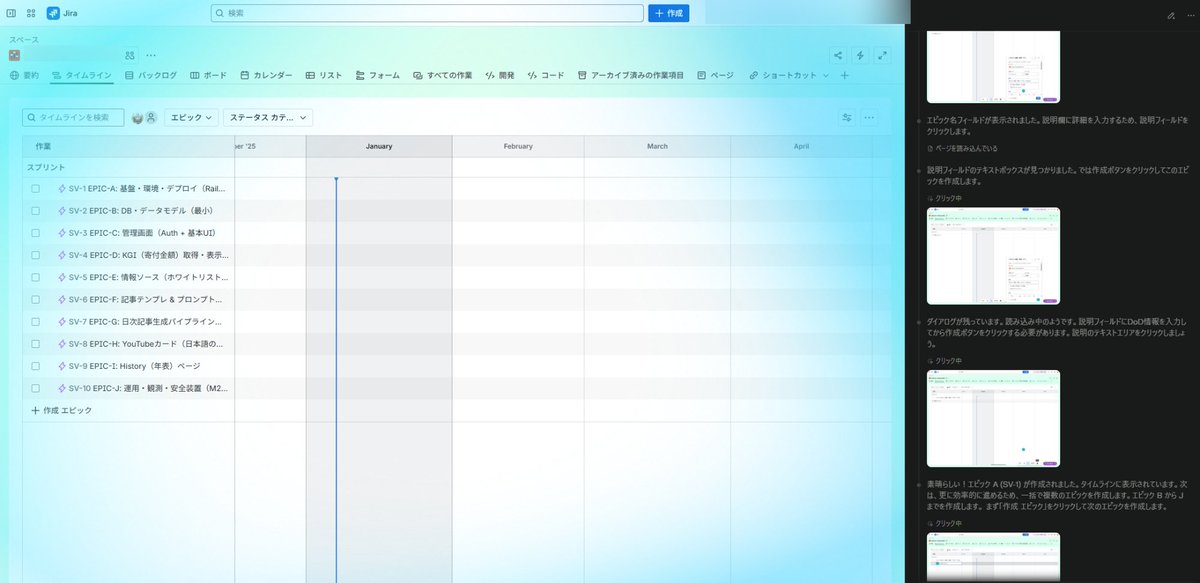The height and width of the screenshot is (583, 1200).
Task: Click the March month header
Action: click(x=657, y=146)
